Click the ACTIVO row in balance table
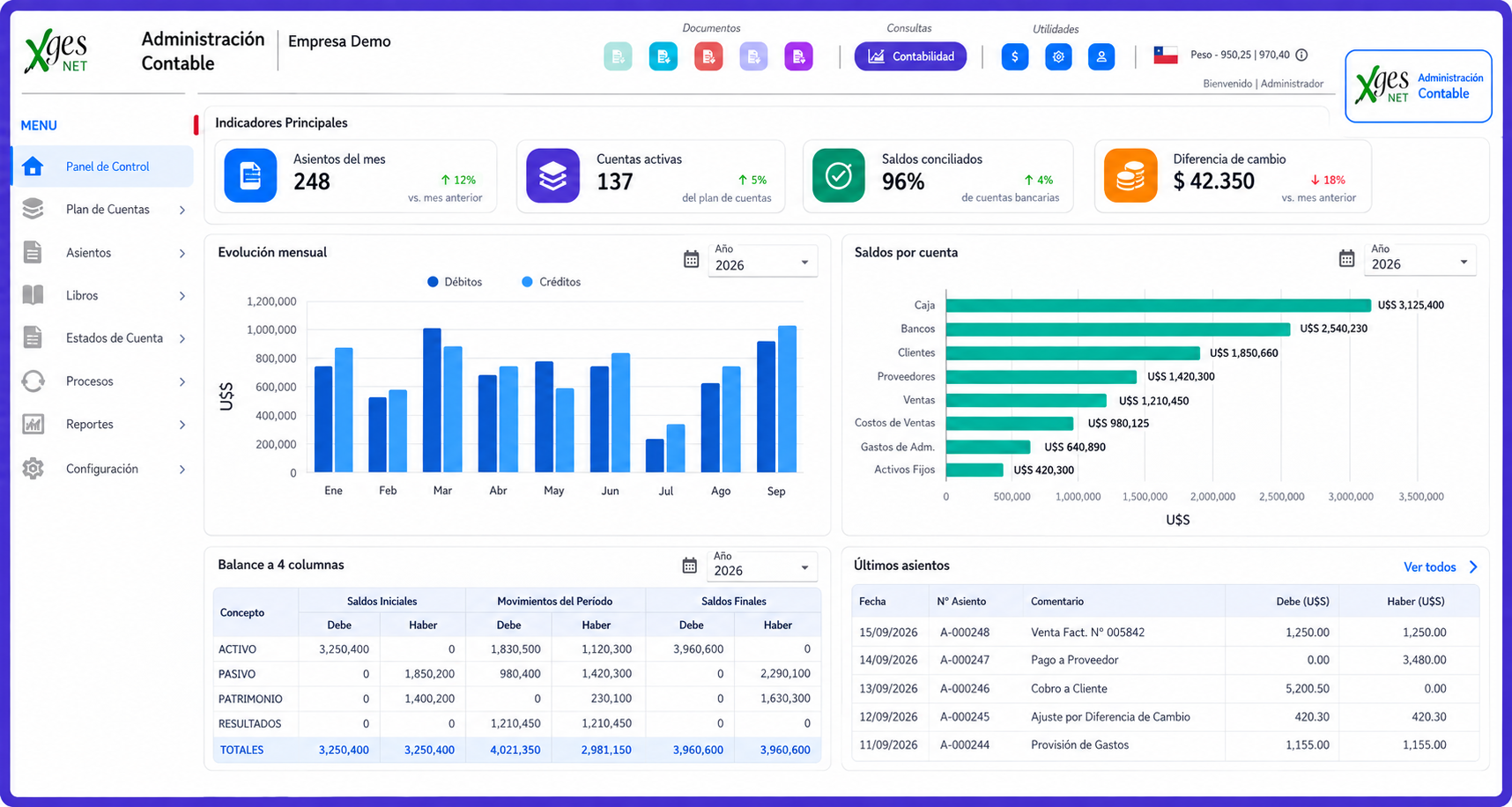Image resolution: width=1512 pixels, height=807 pixels. (517, 648)
